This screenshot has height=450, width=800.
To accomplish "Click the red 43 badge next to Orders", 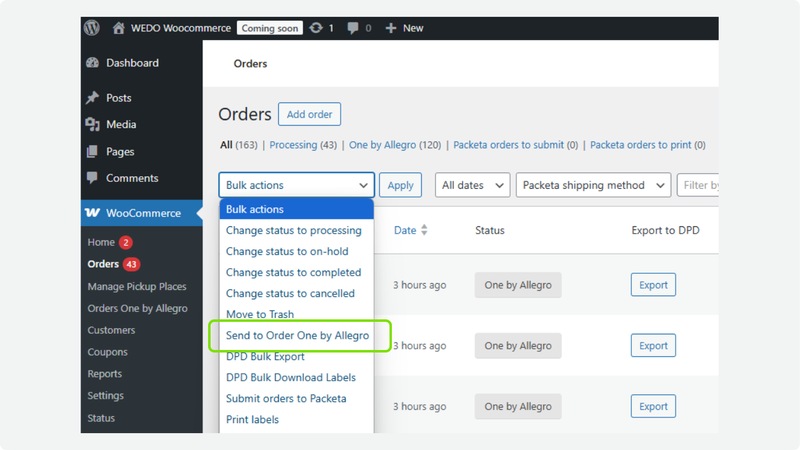I will click(x=131, y=264).
